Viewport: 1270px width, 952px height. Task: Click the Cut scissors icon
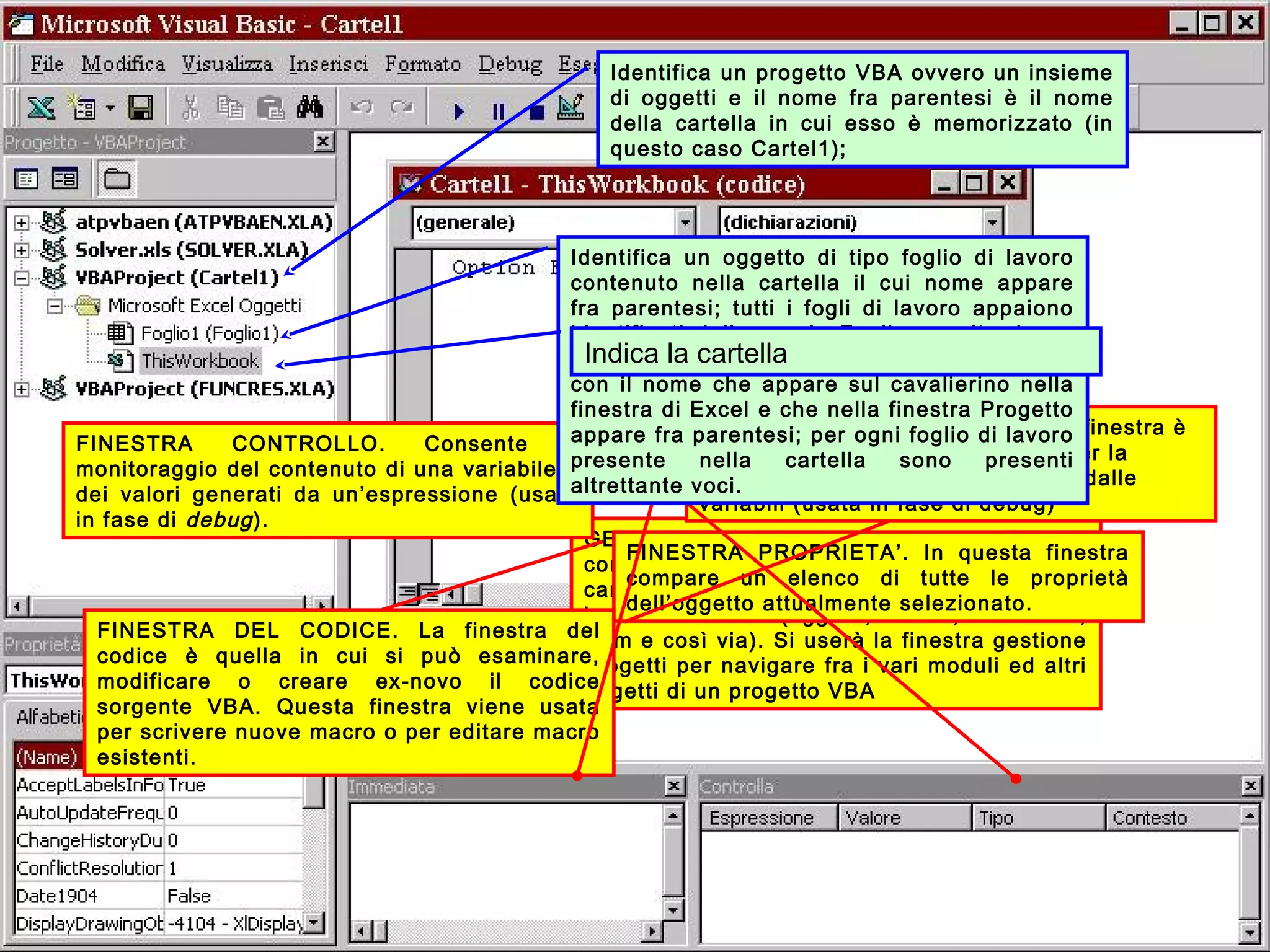(x=190, y=108)
